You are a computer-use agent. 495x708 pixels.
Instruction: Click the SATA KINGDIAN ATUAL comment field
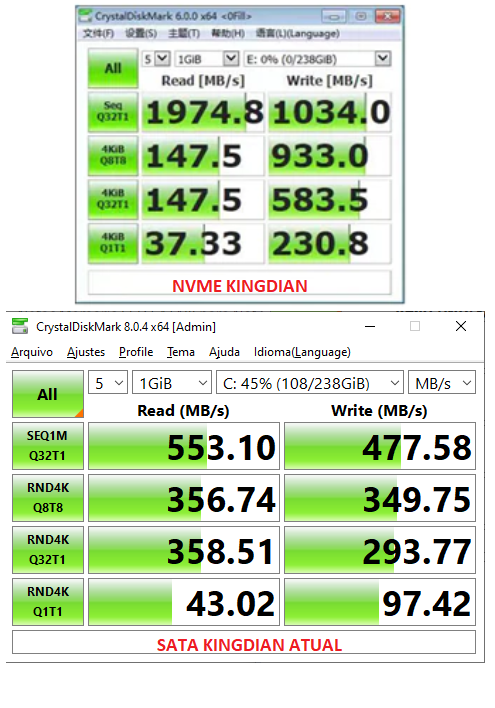[x=244, y=642]
